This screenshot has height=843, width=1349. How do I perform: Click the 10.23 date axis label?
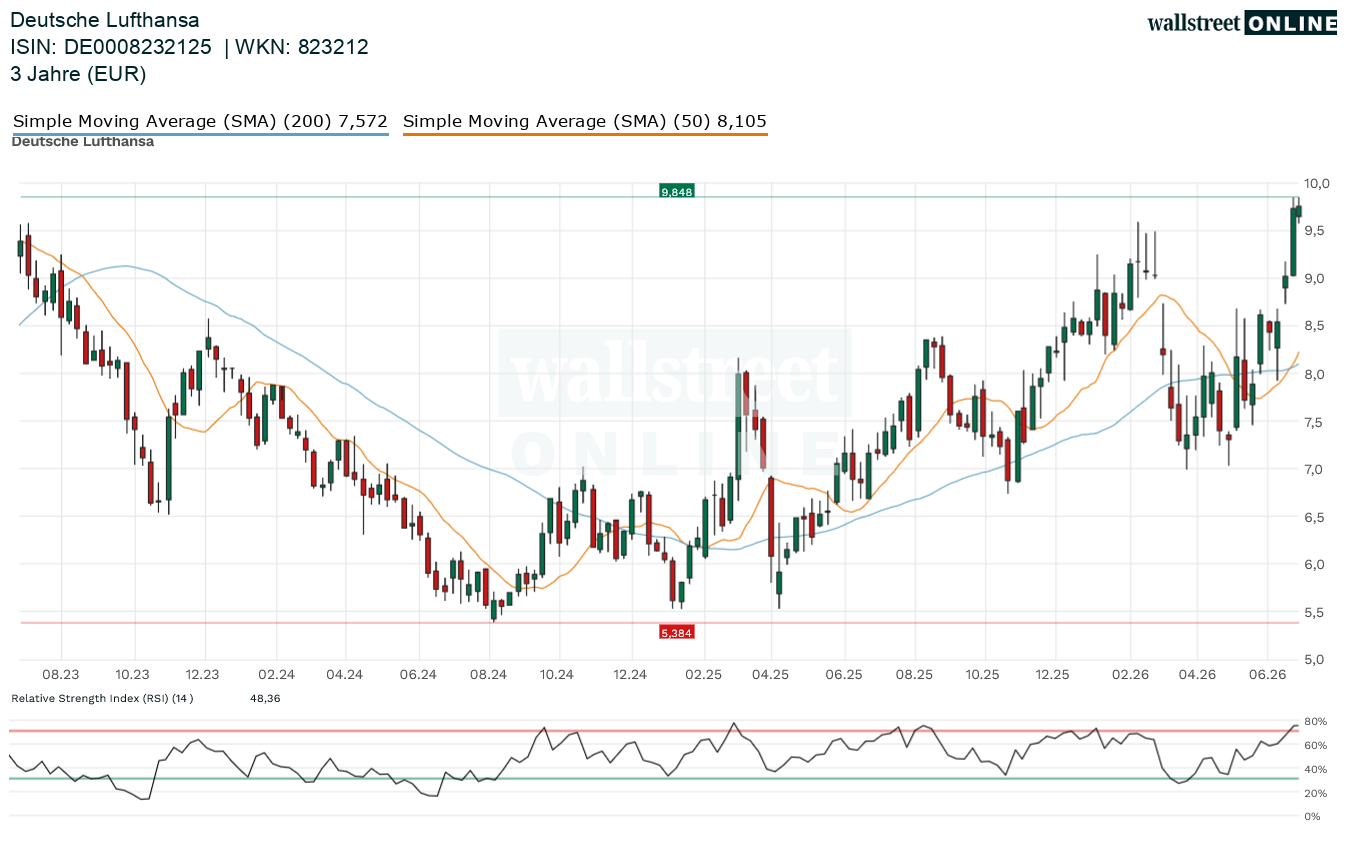click(x=132, y=675)
